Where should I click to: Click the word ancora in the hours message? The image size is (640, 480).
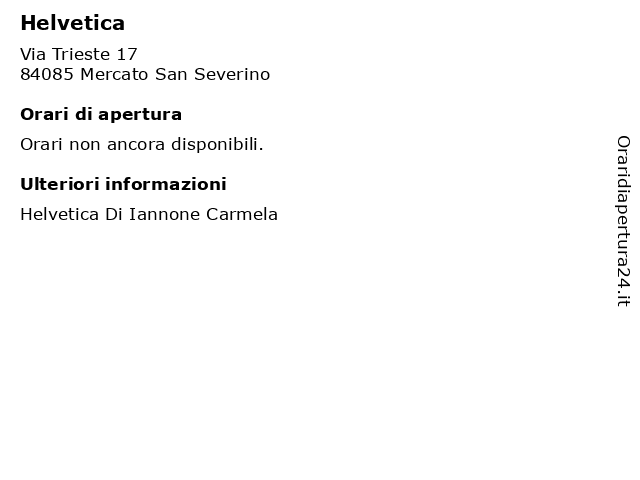(x=136, y=145)
